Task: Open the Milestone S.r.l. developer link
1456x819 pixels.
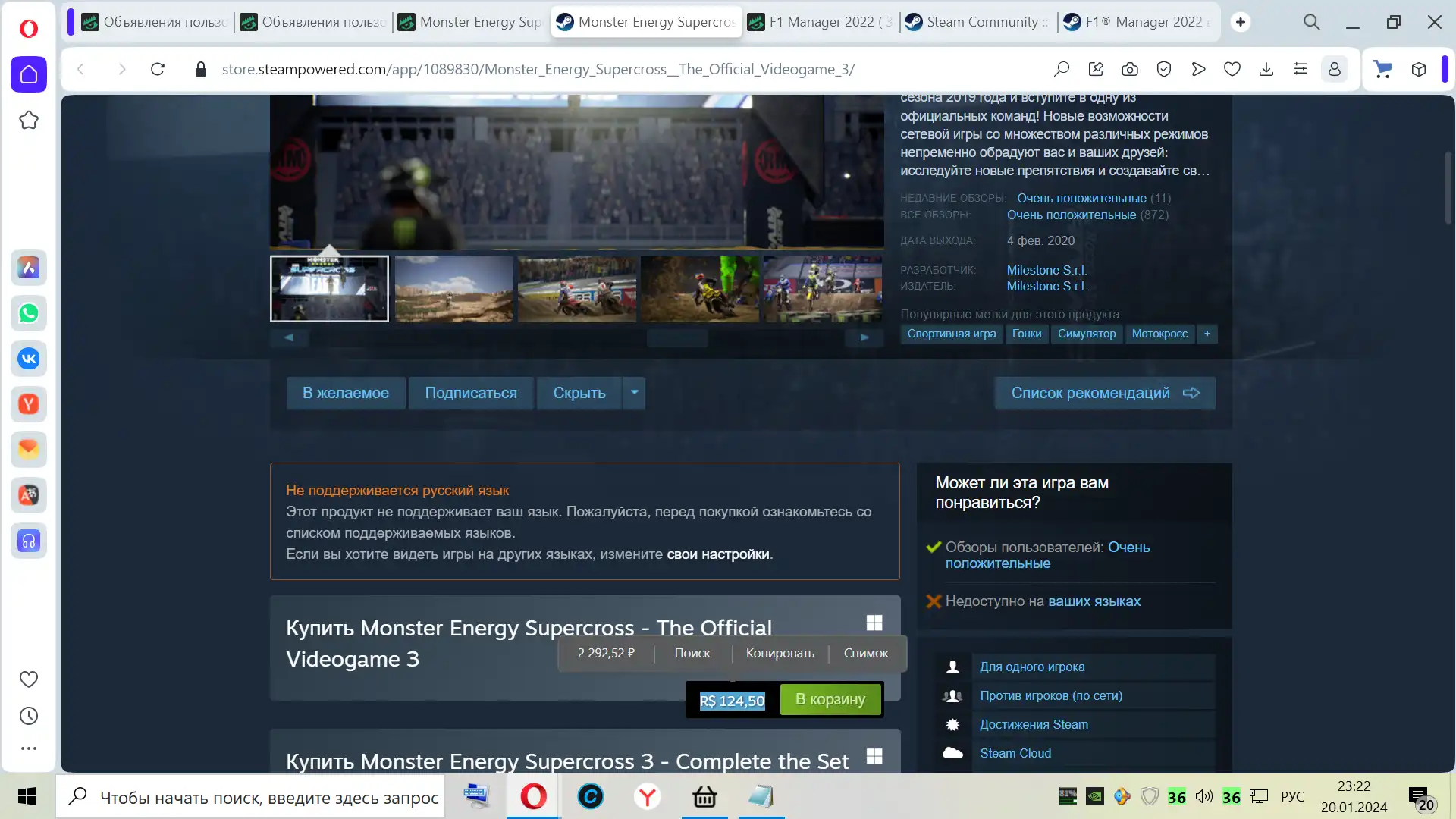Action: [x=1046, y=270]
